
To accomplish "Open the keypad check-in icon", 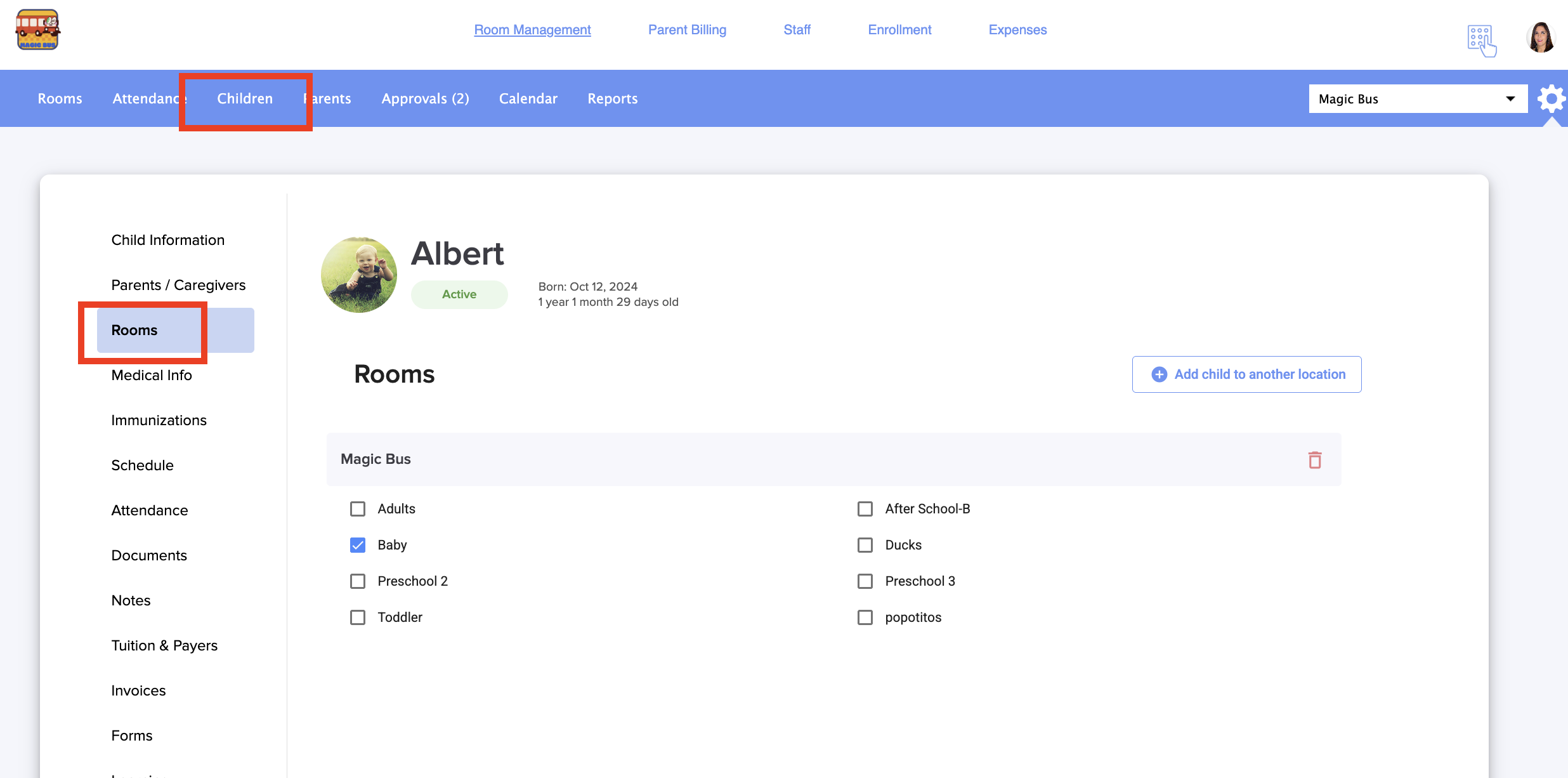I will 1481,40.
